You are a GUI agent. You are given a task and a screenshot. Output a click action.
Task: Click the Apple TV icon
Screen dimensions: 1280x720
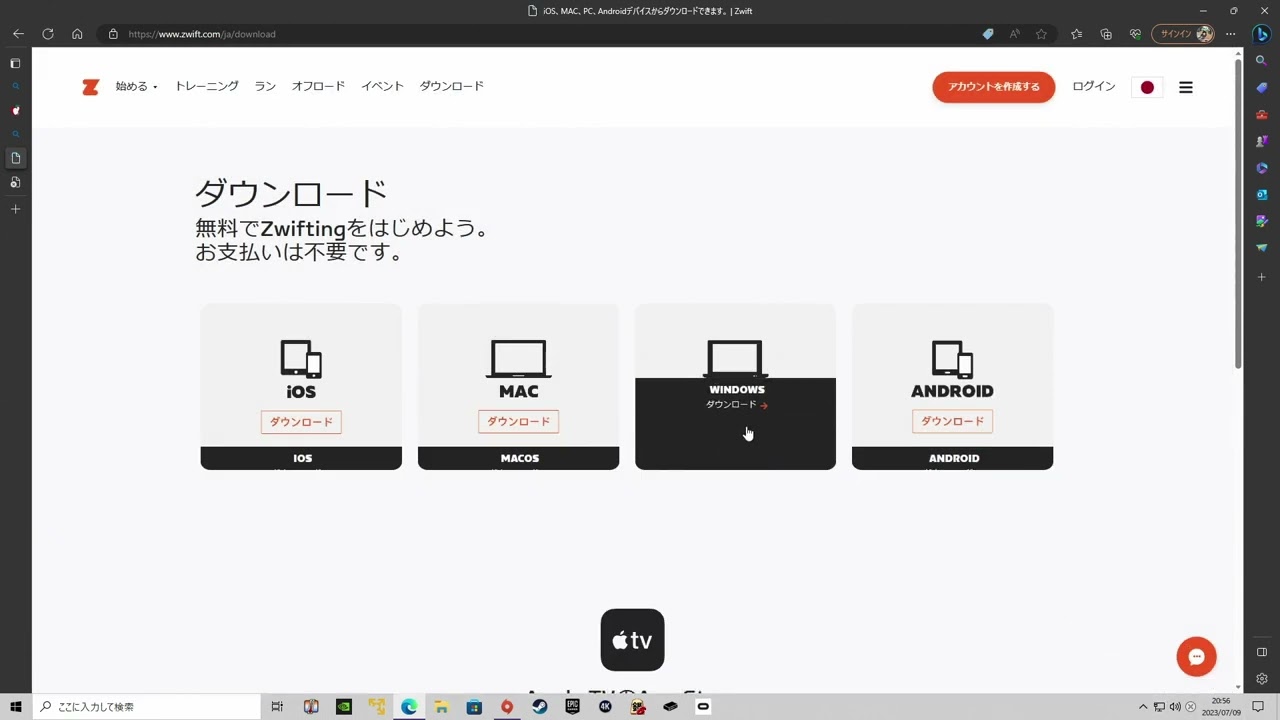point(632,640)
